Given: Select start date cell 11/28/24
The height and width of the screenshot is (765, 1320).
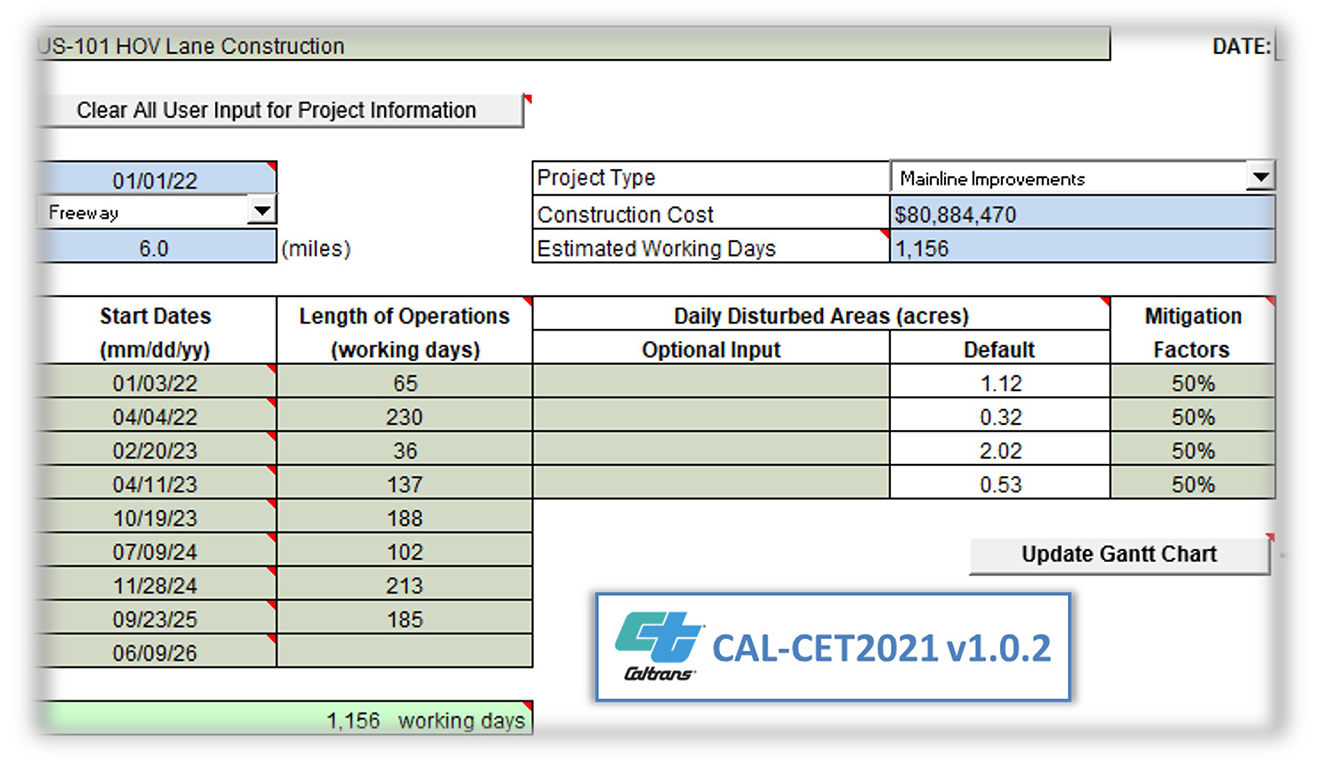Looking at the screenshot, I should [x=155, y=586].
